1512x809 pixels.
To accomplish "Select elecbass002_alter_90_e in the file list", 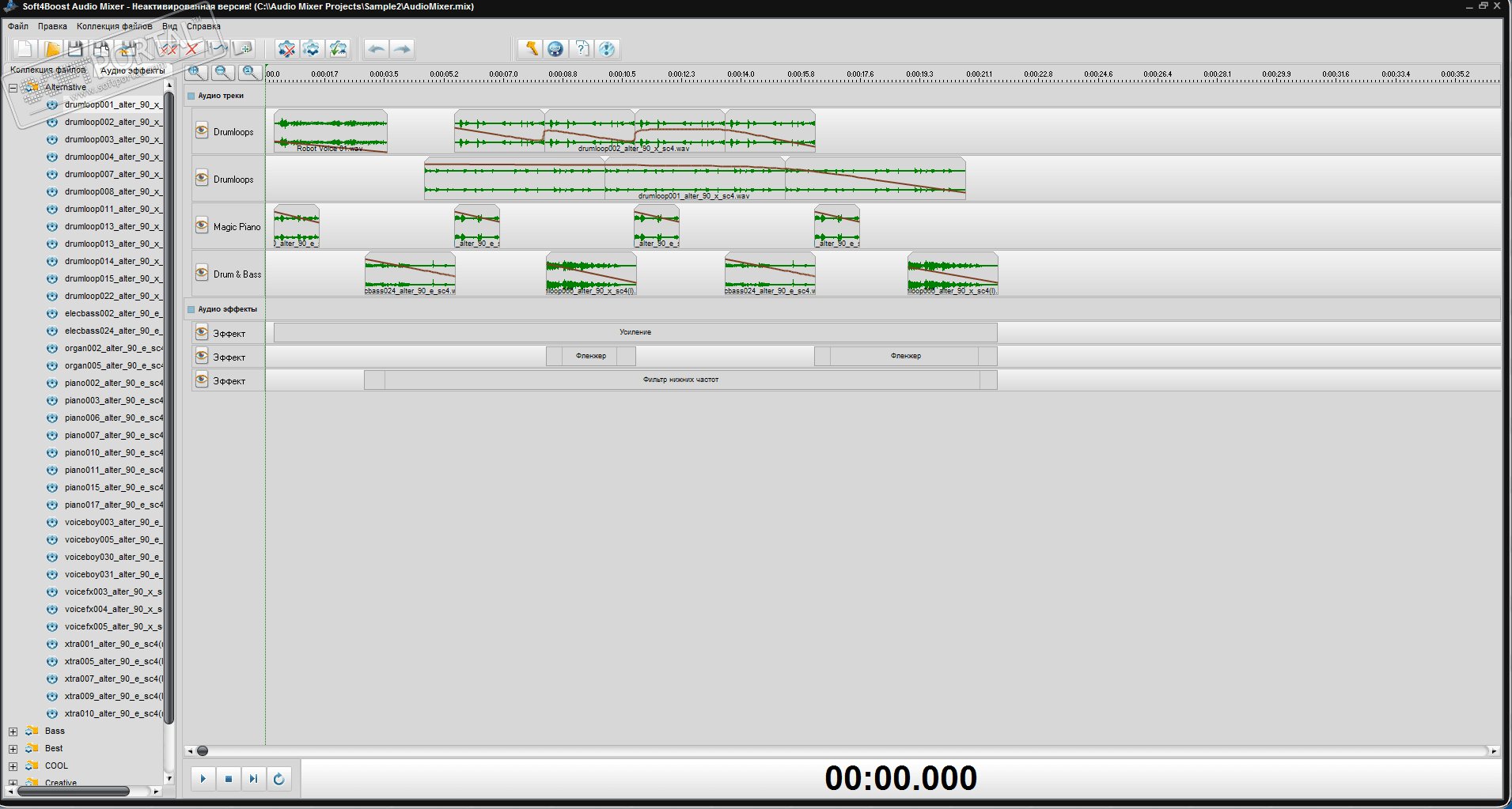I will [x=113, y=313].
